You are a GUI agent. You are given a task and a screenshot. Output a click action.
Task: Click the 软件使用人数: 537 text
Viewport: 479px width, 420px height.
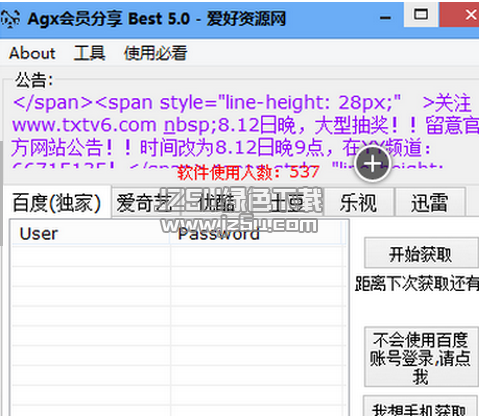pos(248,173)
